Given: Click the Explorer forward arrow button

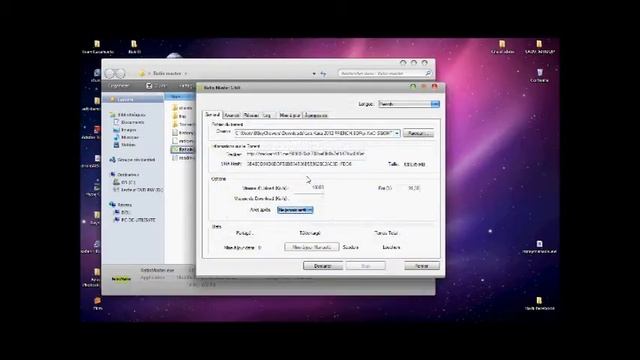Looking at the screenshot, I should 120,73.
